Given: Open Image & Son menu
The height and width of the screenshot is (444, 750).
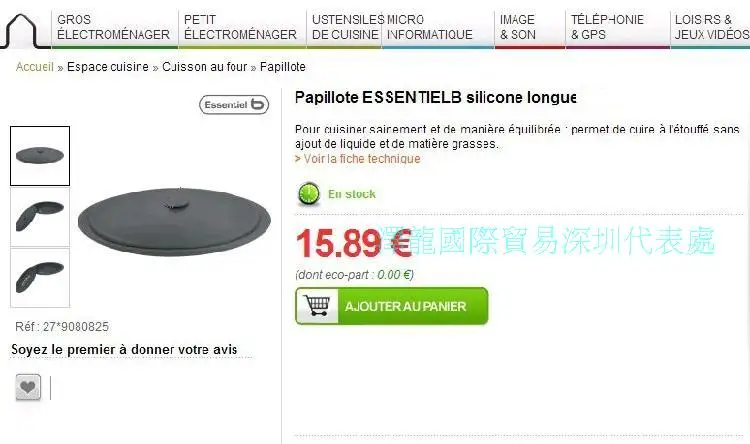Looking at the screenshot, I should coord(518,27).
